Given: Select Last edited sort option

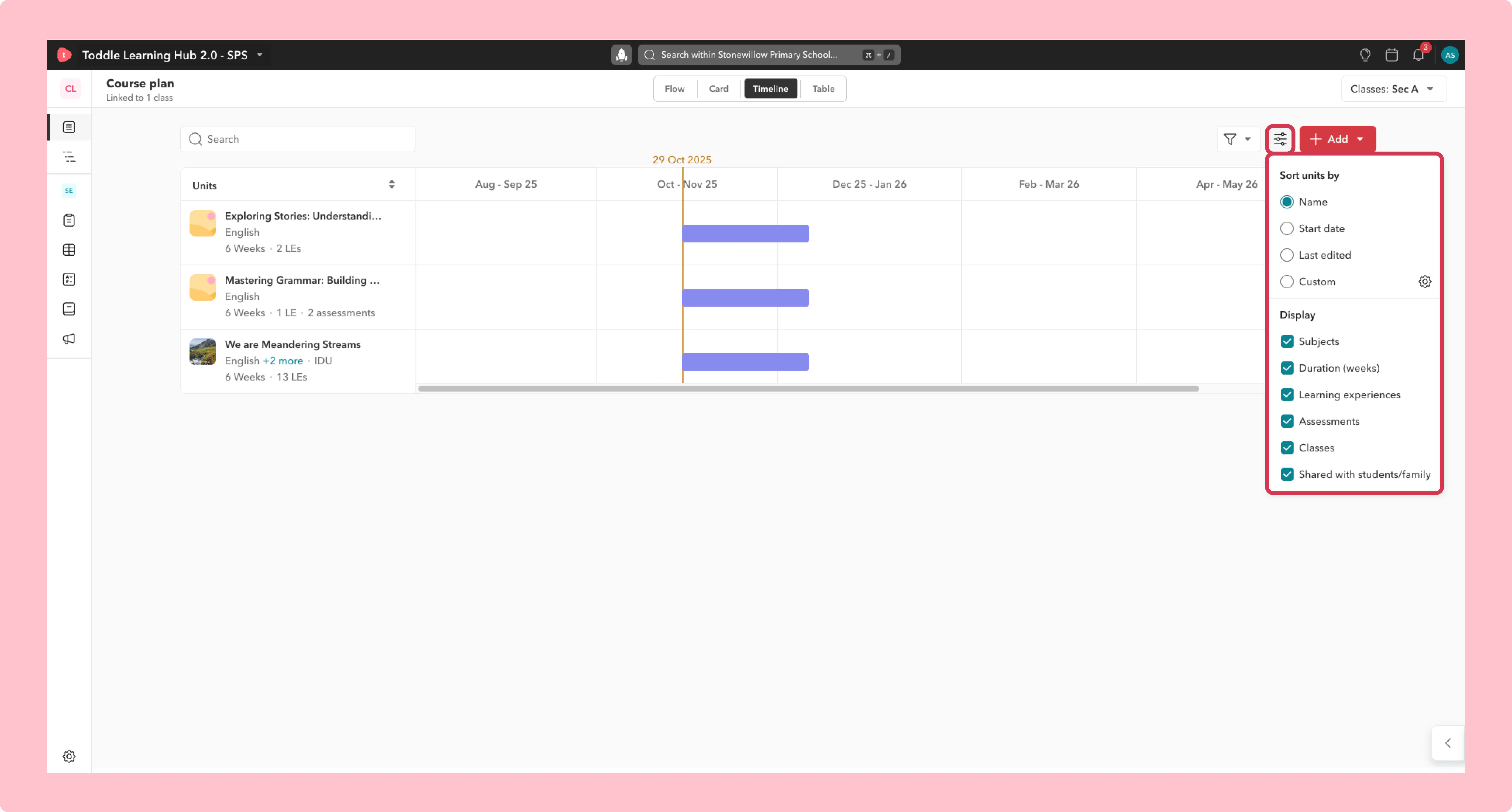Looking at the screenshot, I should click(x=1287, y=255).
